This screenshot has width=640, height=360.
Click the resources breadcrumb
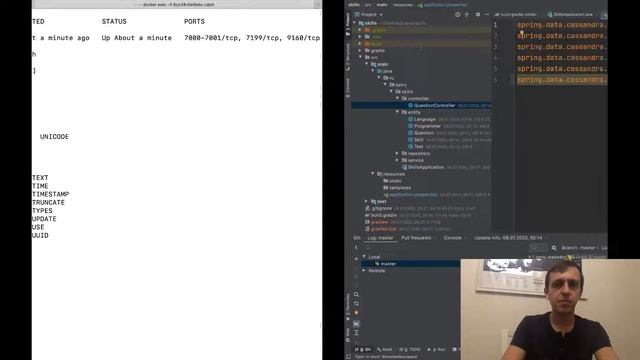402,5
